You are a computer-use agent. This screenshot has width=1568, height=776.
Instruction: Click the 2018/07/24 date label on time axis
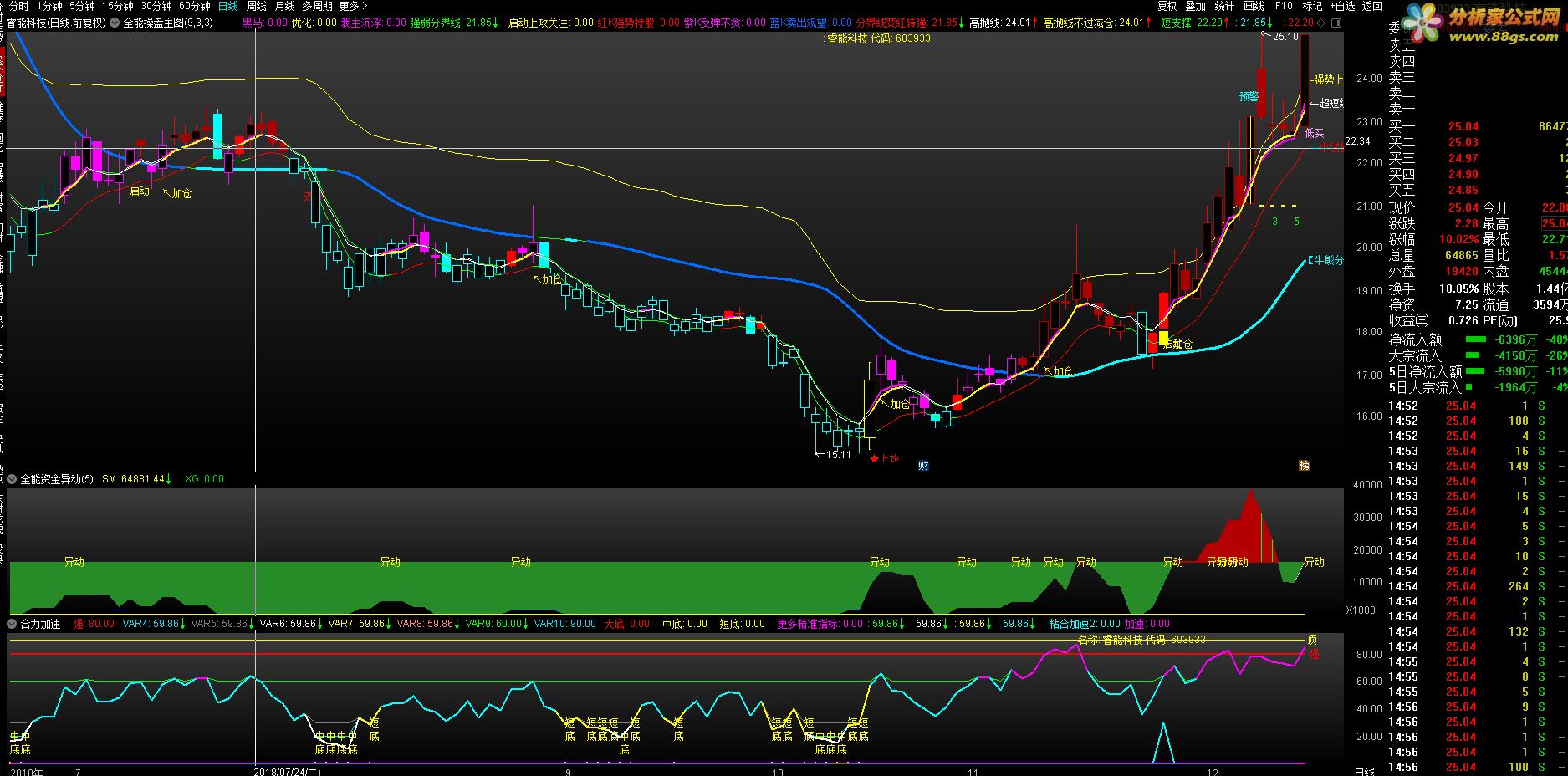(287, 771)
